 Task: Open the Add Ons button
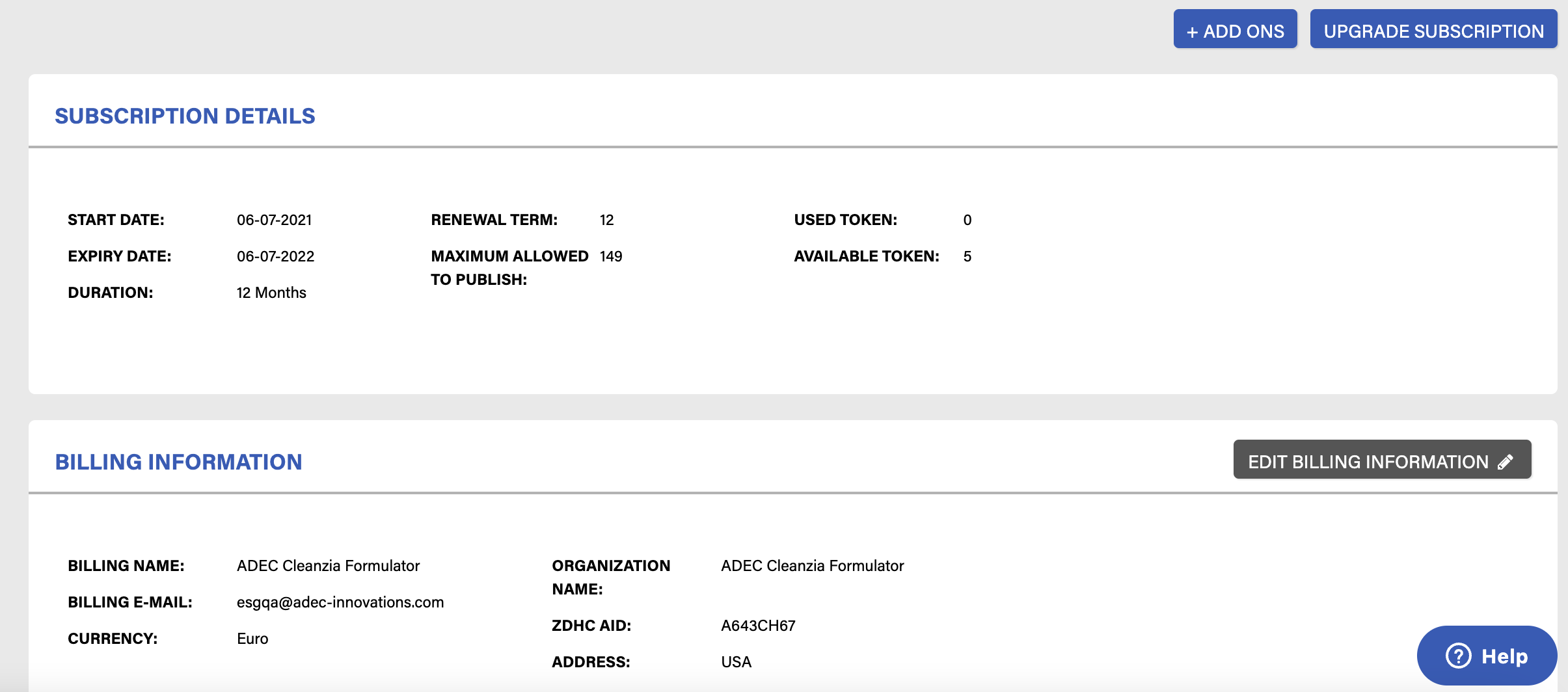click(x=1235, y=29)
